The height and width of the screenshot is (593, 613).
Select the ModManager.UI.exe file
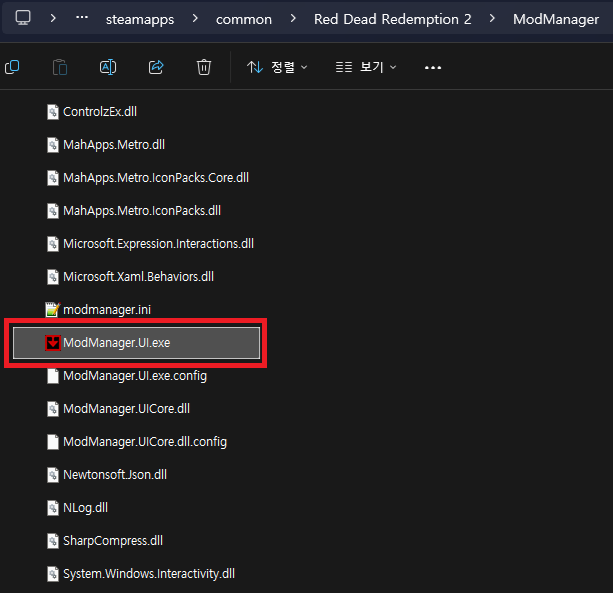pos(136,343)
